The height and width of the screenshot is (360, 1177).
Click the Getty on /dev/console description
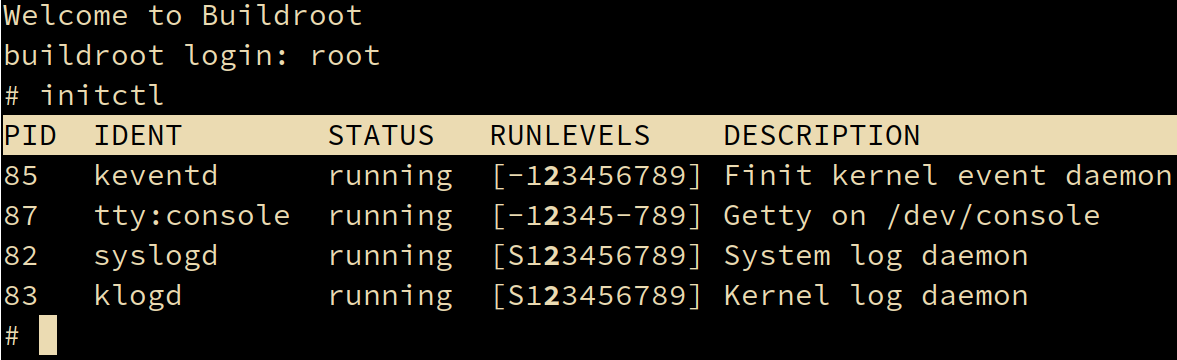[x=911, y=216]
